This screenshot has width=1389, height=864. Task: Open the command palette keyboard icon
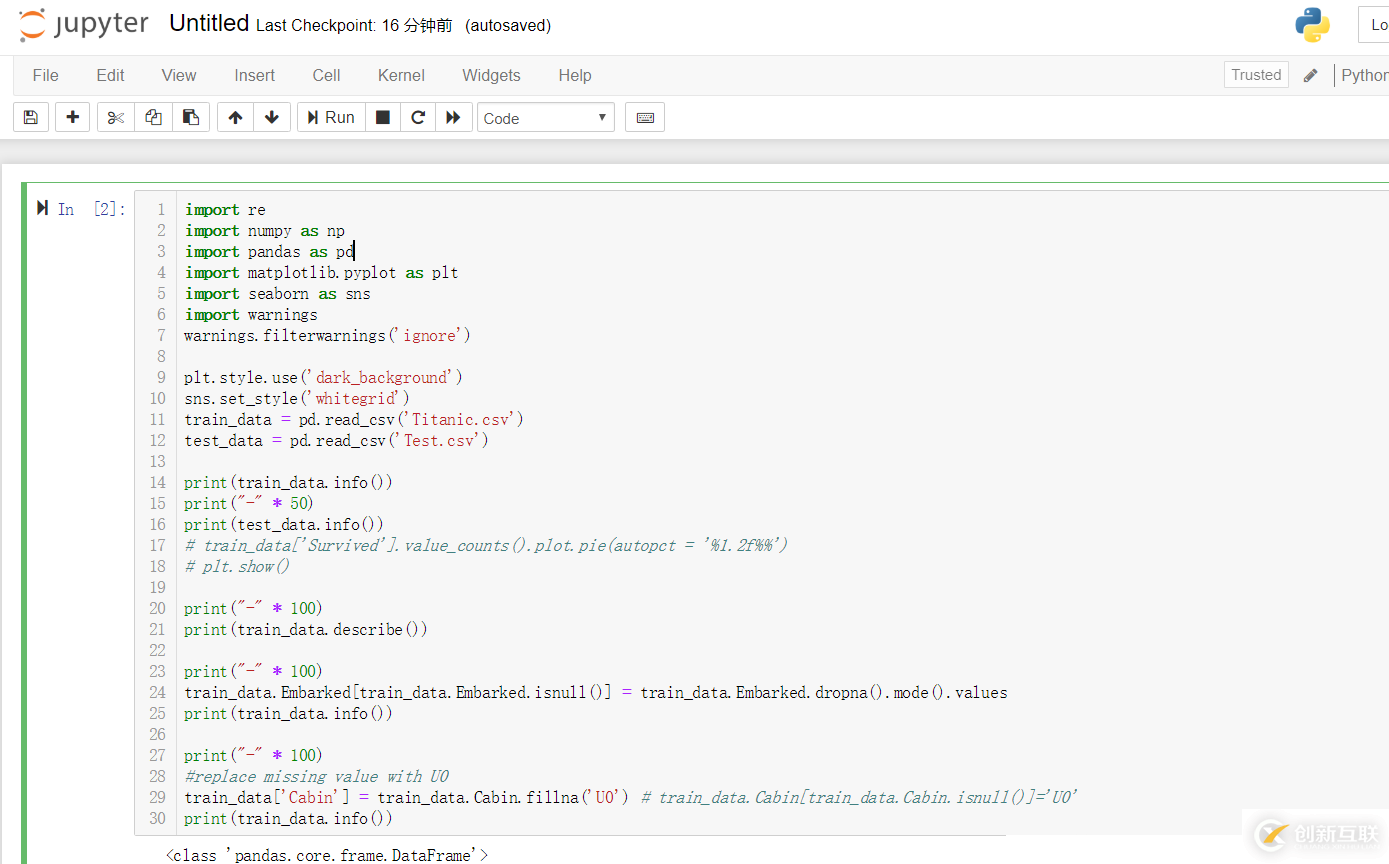[645, 118]
